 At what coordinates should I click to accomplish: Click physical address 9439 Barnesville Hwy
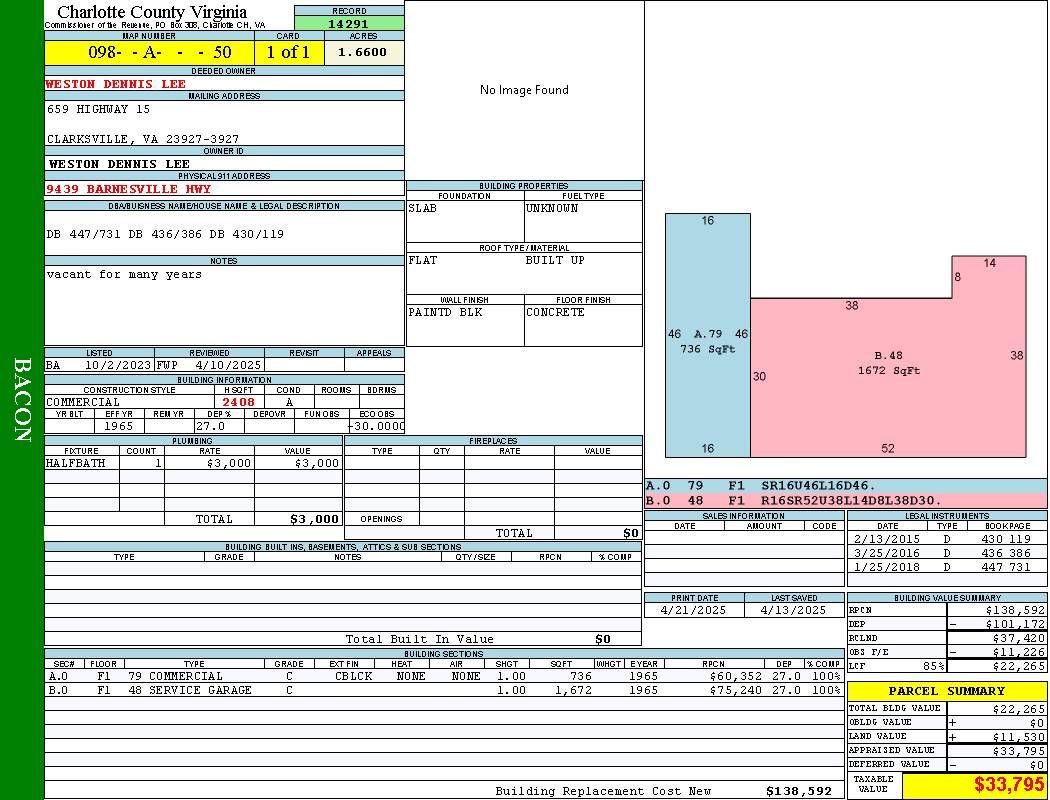click(x=128, y=188)
